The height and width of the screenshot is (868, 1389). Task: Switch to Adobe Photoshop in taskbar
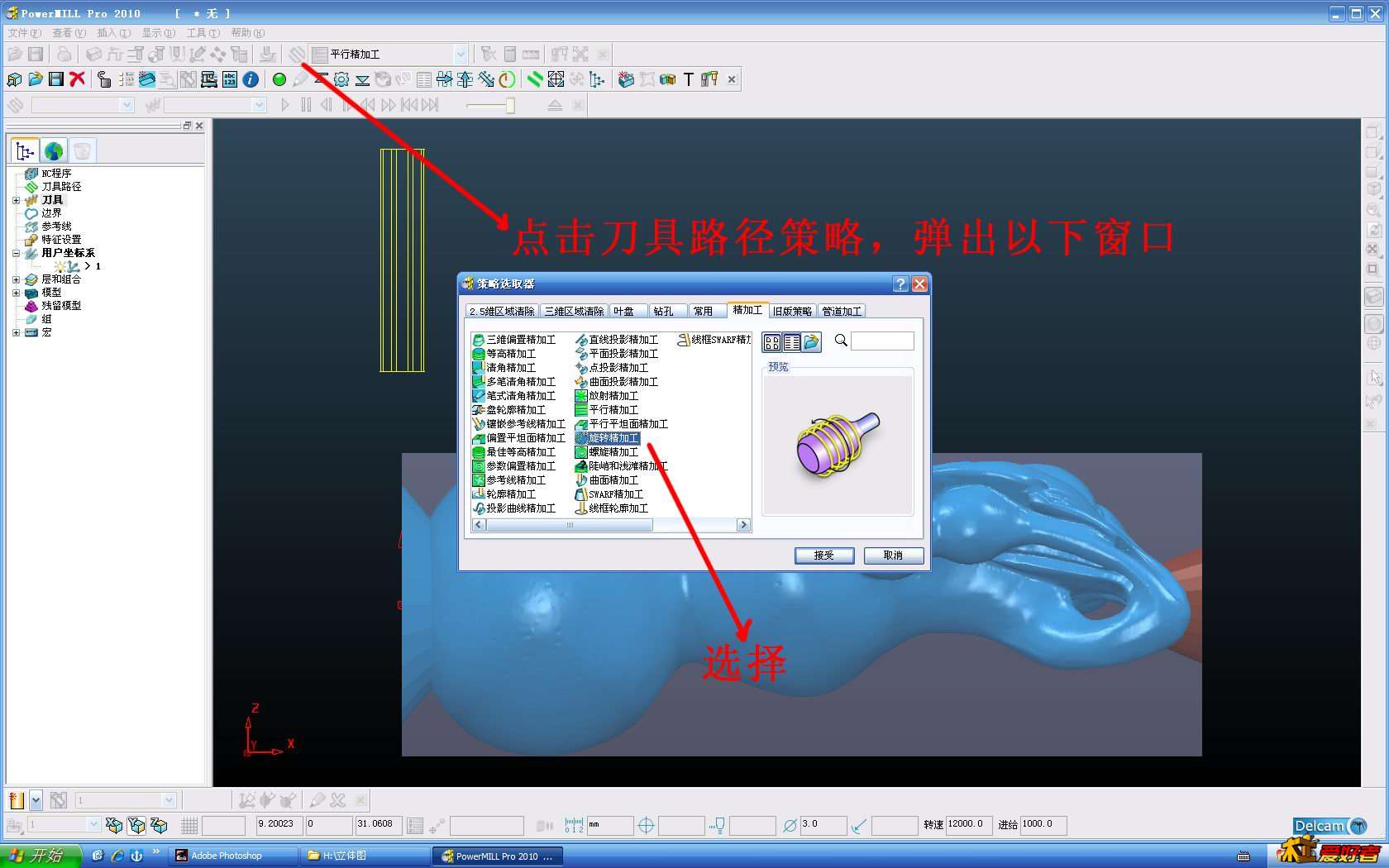[x=232, y=856]
